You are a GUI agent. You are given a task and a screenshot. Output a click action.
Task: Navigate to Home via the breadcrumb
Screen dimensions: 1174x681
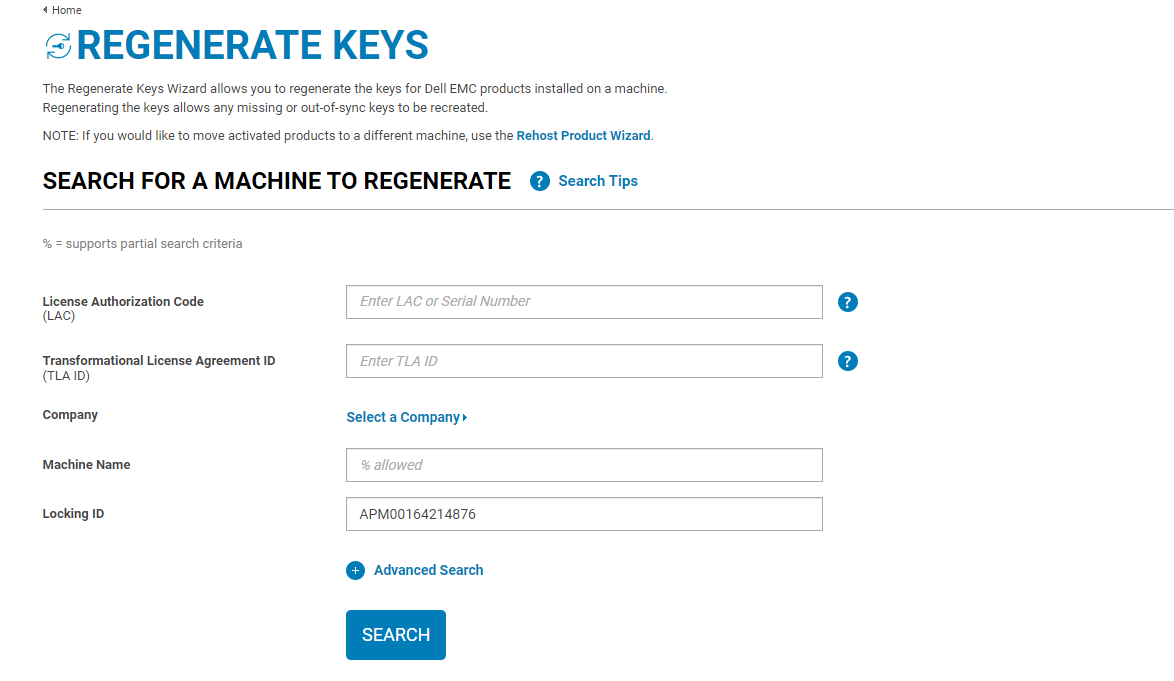62,10
